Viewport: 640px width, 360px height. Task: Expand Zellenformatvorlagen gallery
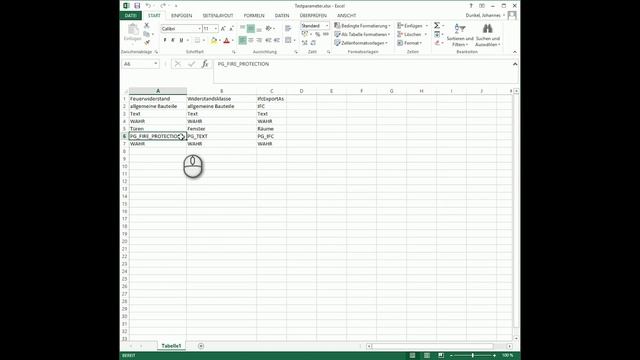[x=361, y=43]
